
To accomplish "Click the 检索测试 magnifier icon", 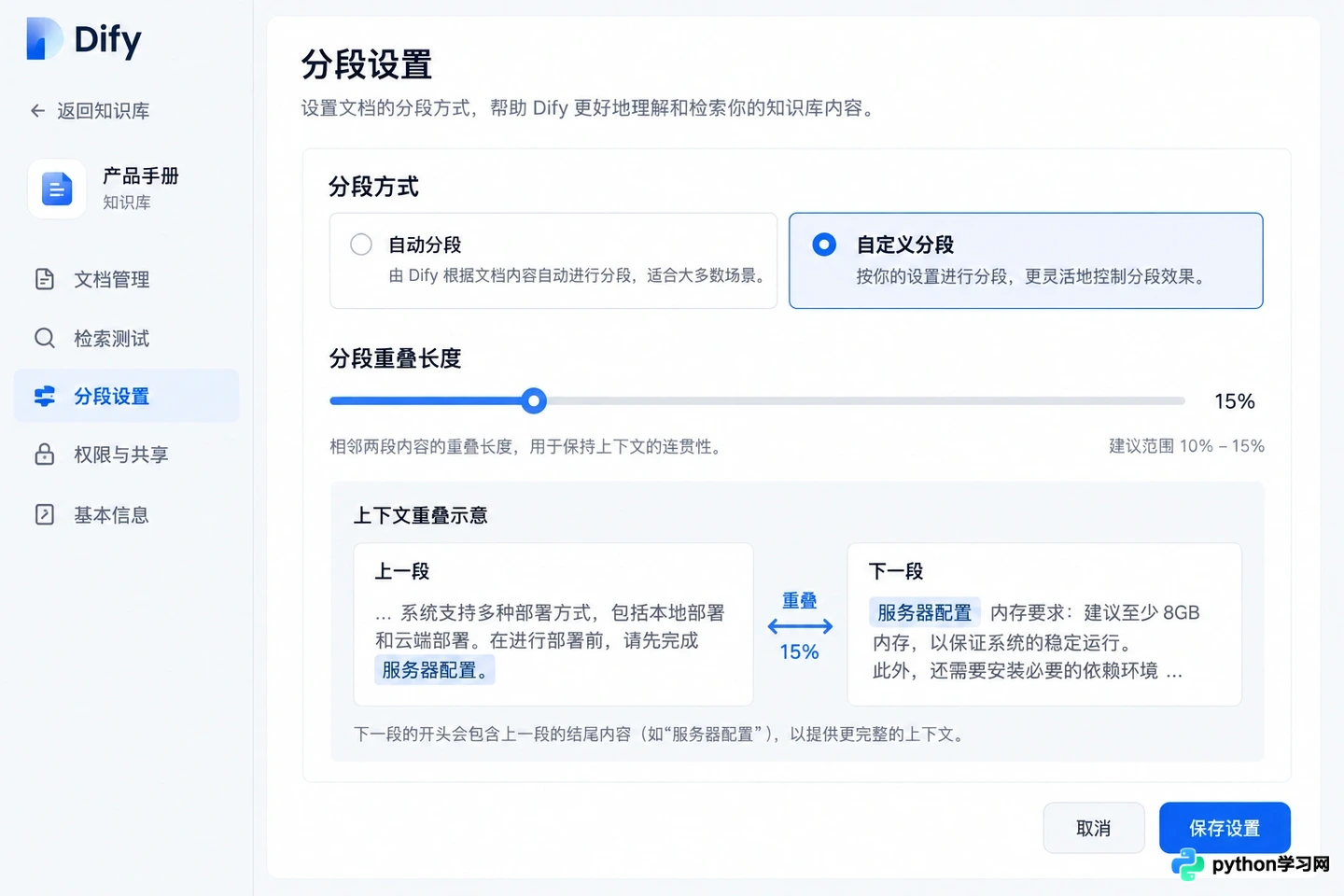I will 45,338.
